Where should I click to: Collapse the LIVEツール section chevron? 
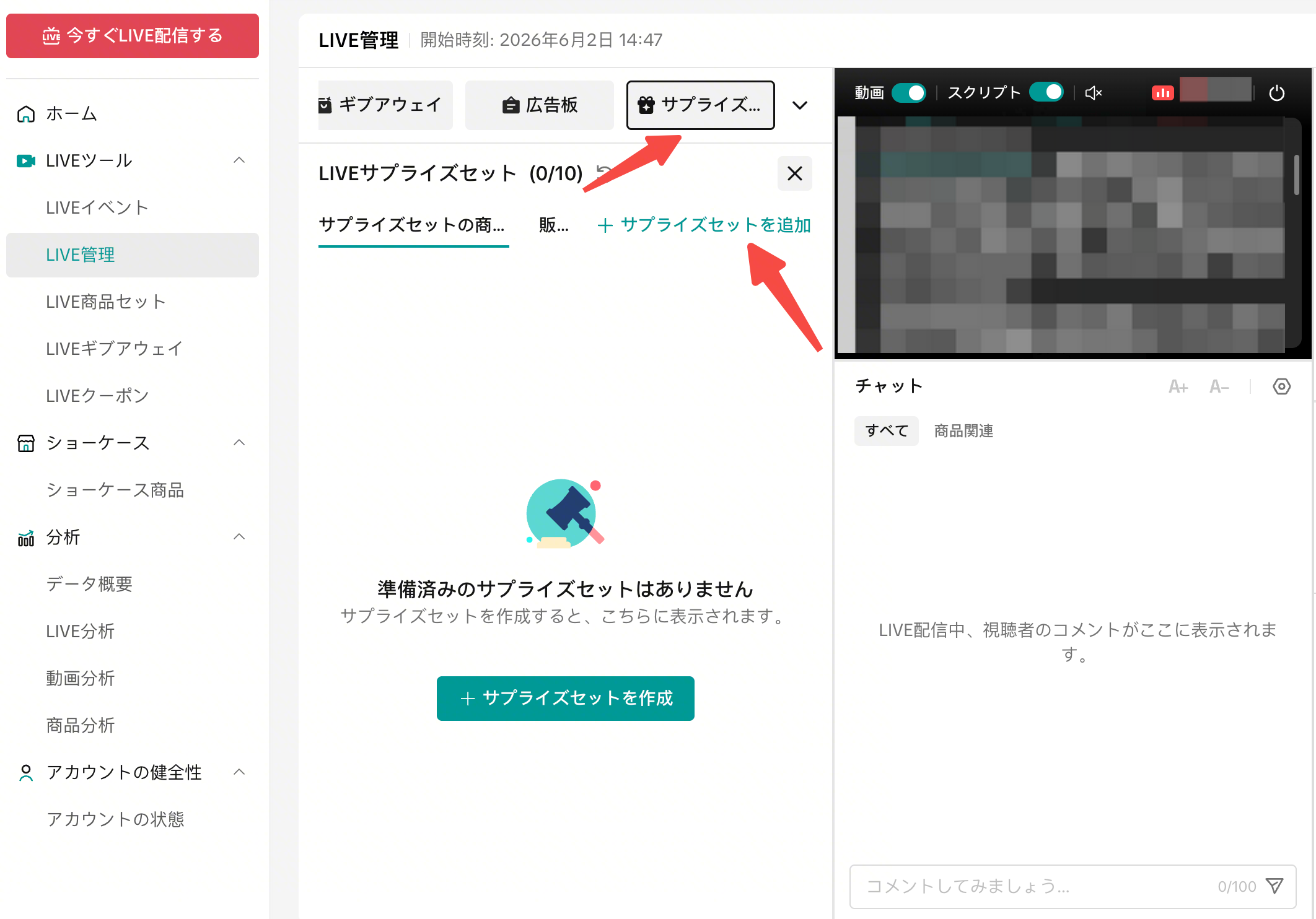click(x=239, y=160)
